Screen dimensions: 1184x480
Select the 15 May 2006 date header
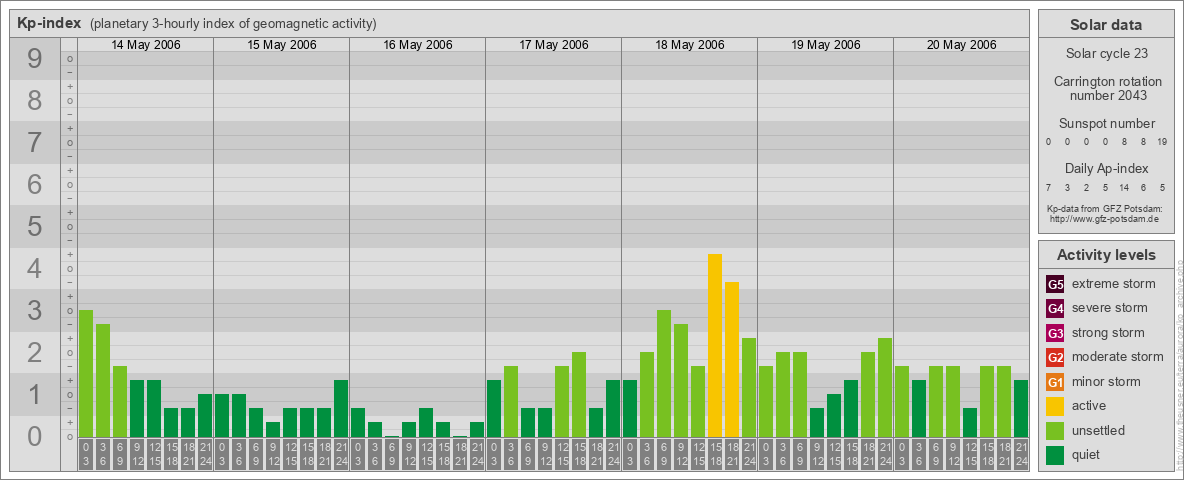pyautogui.click(x=282, y=45)
